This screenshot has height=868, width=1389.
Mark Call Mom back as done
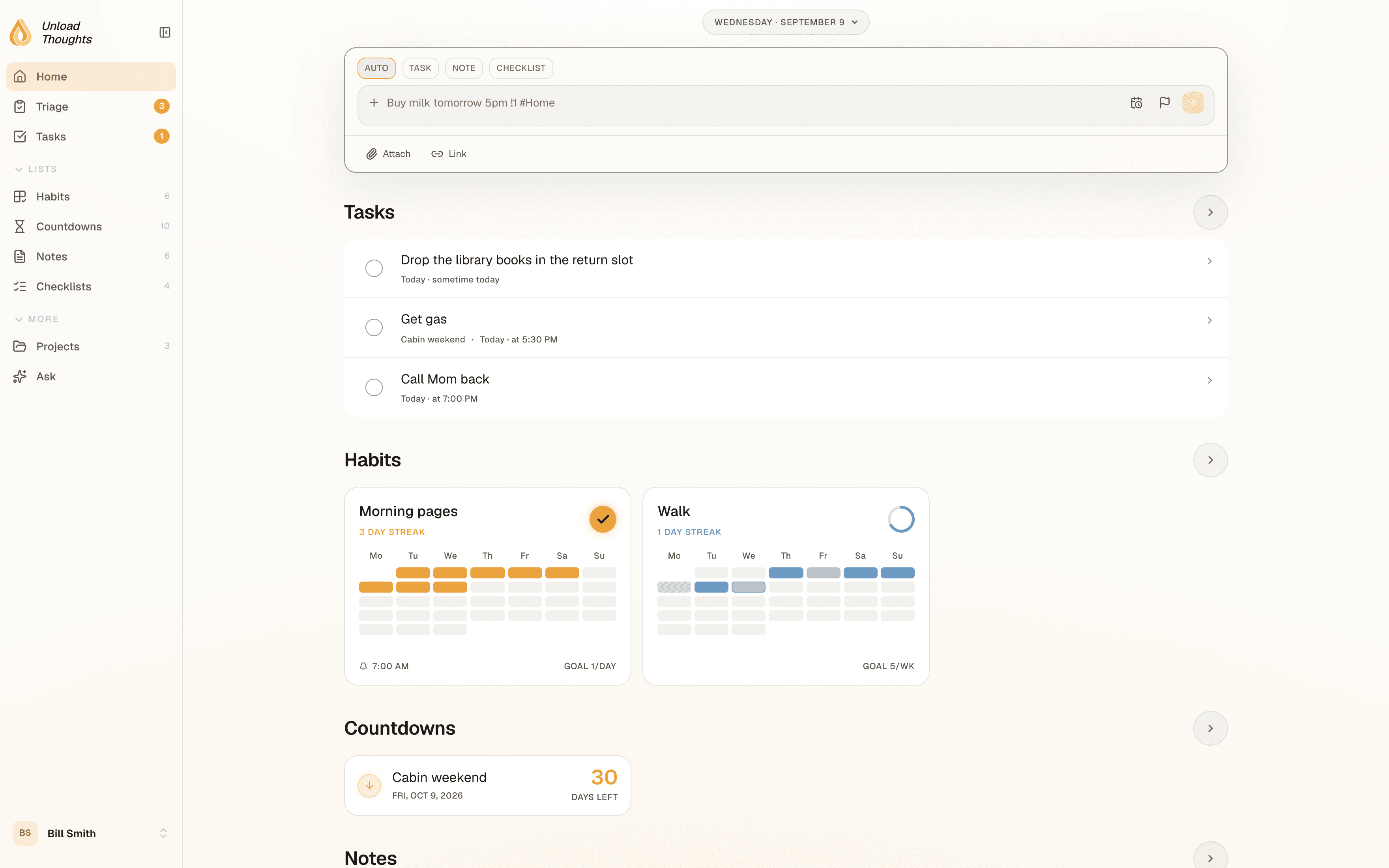(x=374, y=387)
